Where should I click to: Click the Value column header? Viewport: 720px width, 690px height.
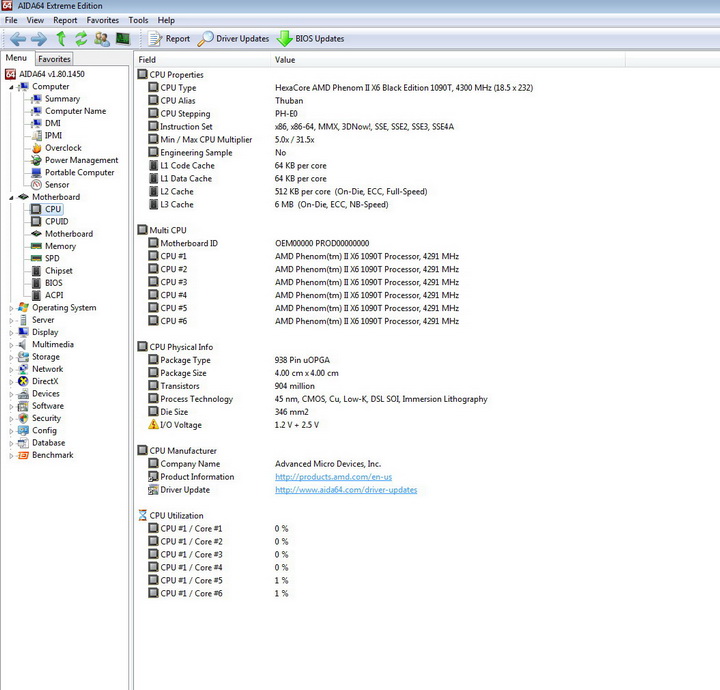(448, 60)
